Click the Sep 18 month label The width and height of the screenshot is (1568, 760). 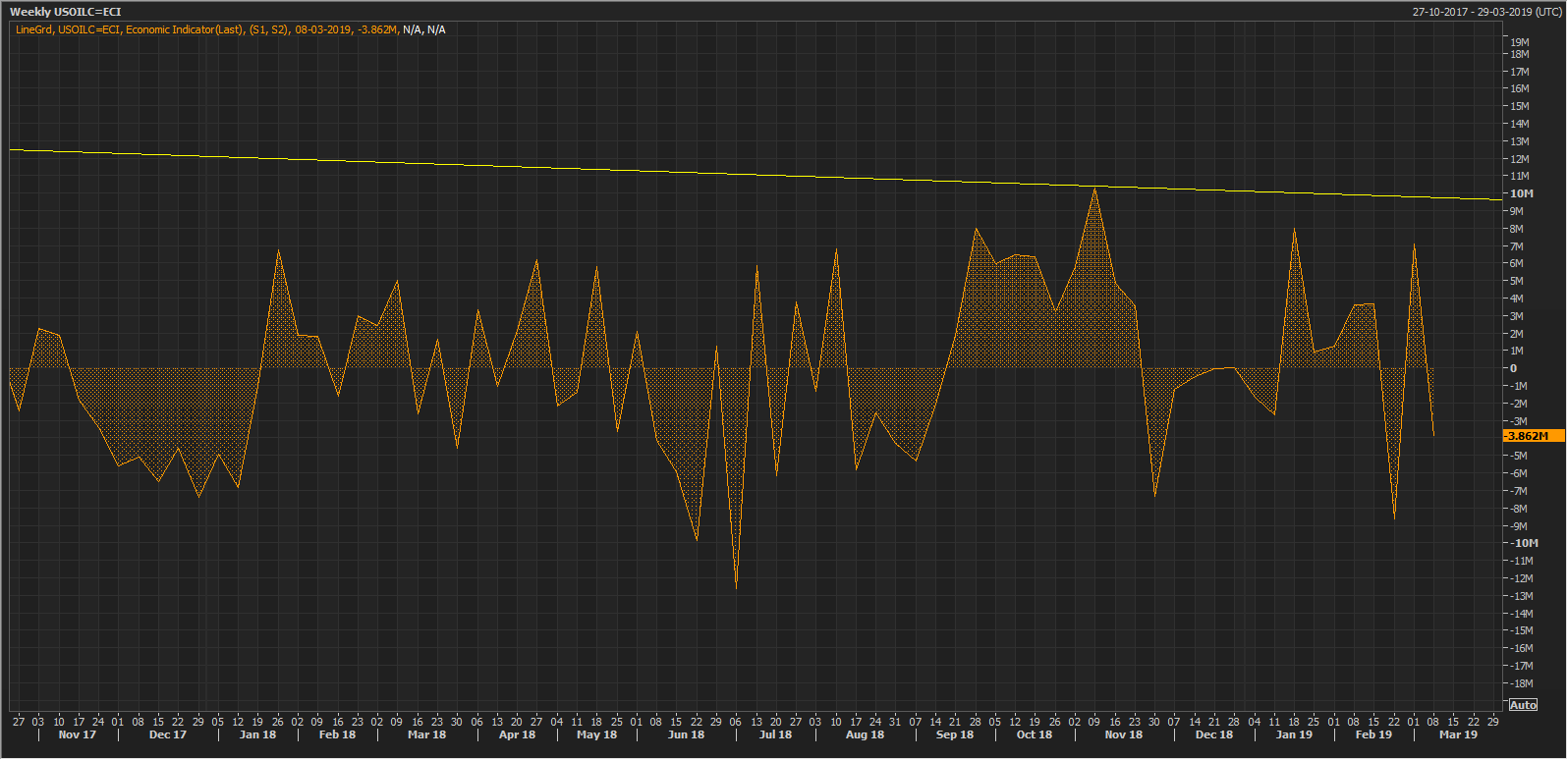pos(955,734)
